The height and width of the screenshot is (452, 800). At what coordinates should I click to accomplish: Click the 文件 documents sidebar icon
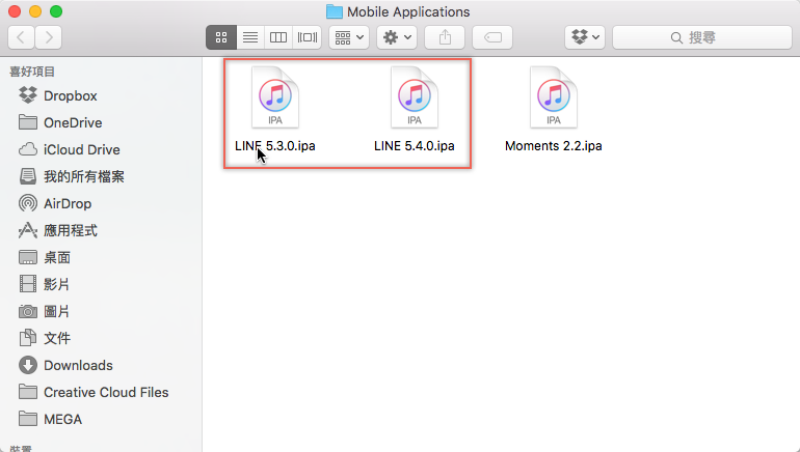pos(28,338)
